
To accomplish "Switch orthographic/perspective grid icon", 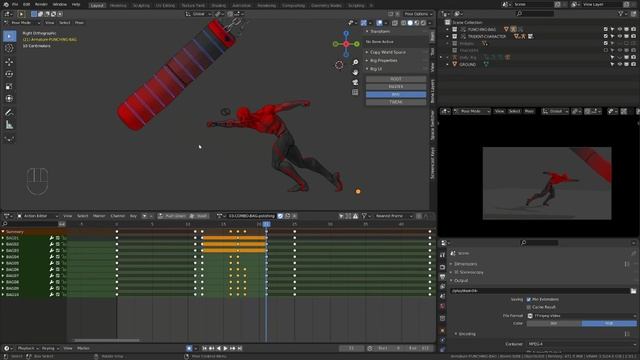I will pyautogui.click(x=355, y=92).
